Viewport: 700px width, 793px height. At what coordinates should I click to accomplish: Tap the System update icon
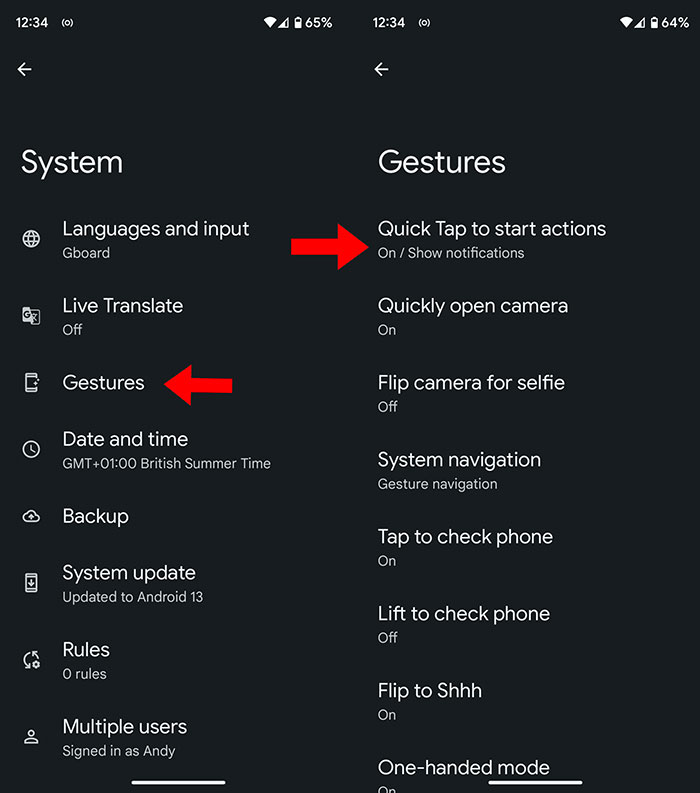[31, 583]
